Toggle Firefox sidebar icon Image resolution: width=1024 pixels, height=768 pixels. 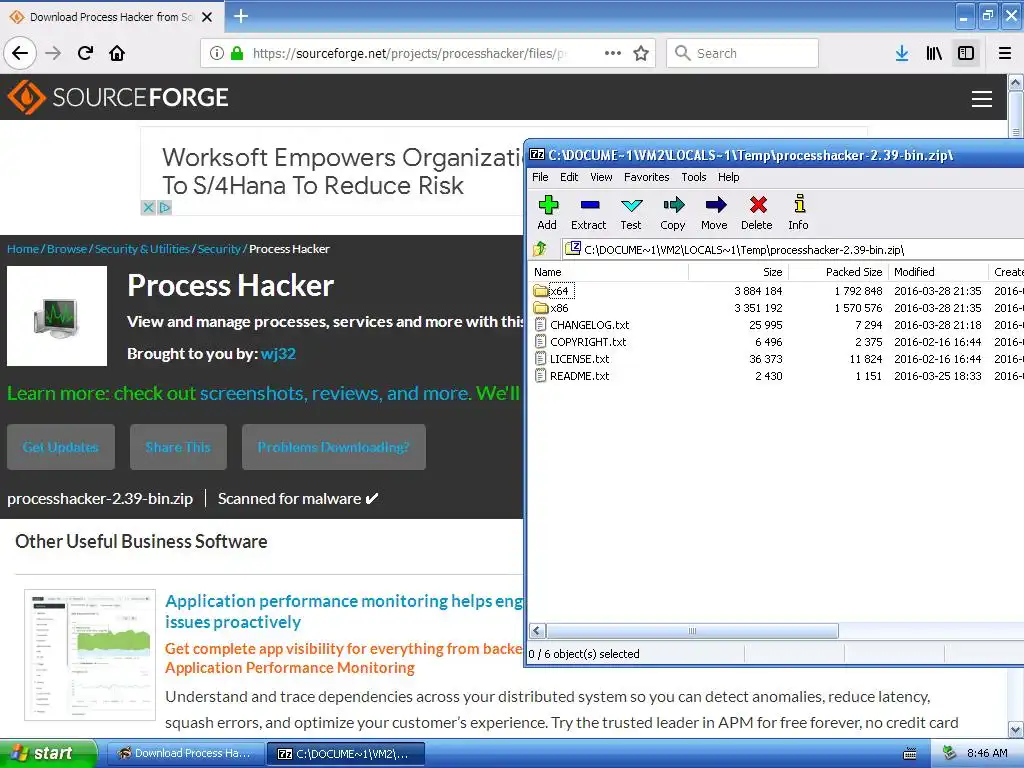pos(966,53)
